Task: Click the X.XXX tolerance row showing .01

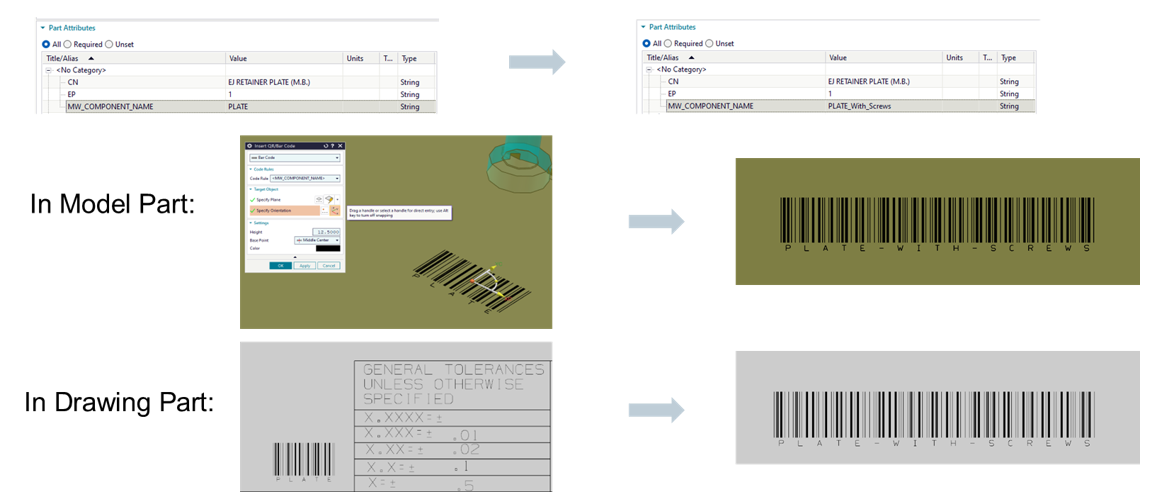Action: [x=452, y=435]
